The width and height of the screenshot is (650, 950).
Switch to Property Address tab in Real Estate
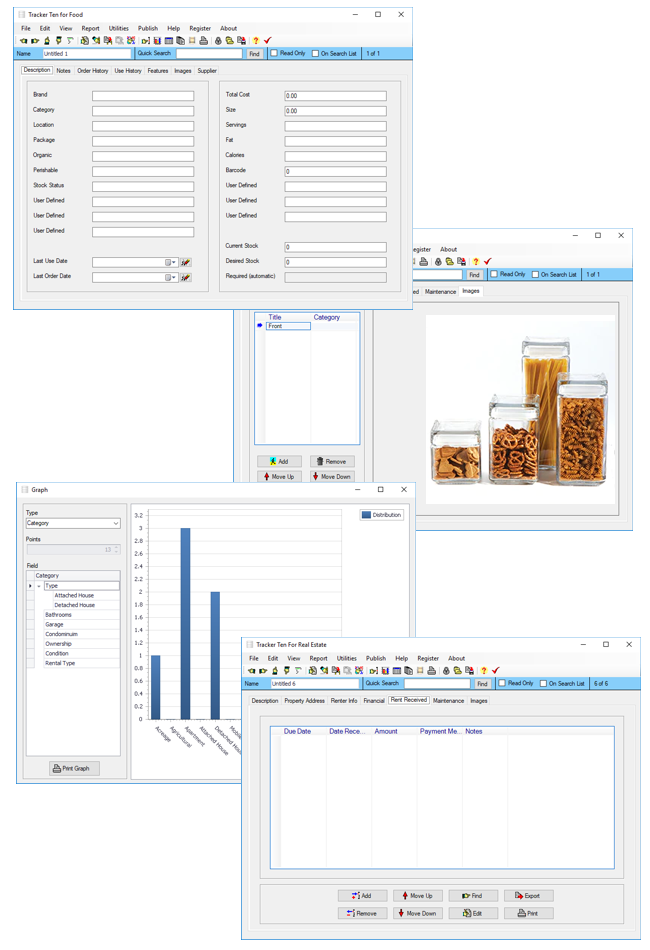[304, 701]
